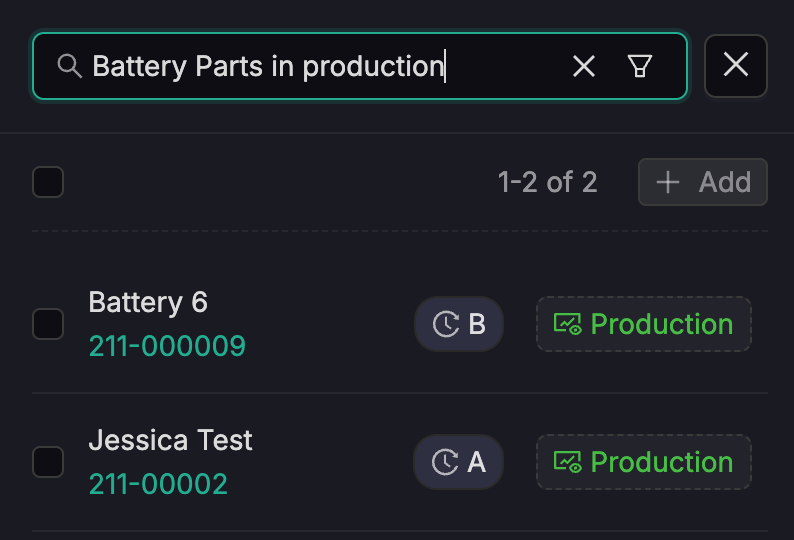This screenshot has height=540, width=794.
Task: Select the Jessica Test part name
Action: click(170, 440)
